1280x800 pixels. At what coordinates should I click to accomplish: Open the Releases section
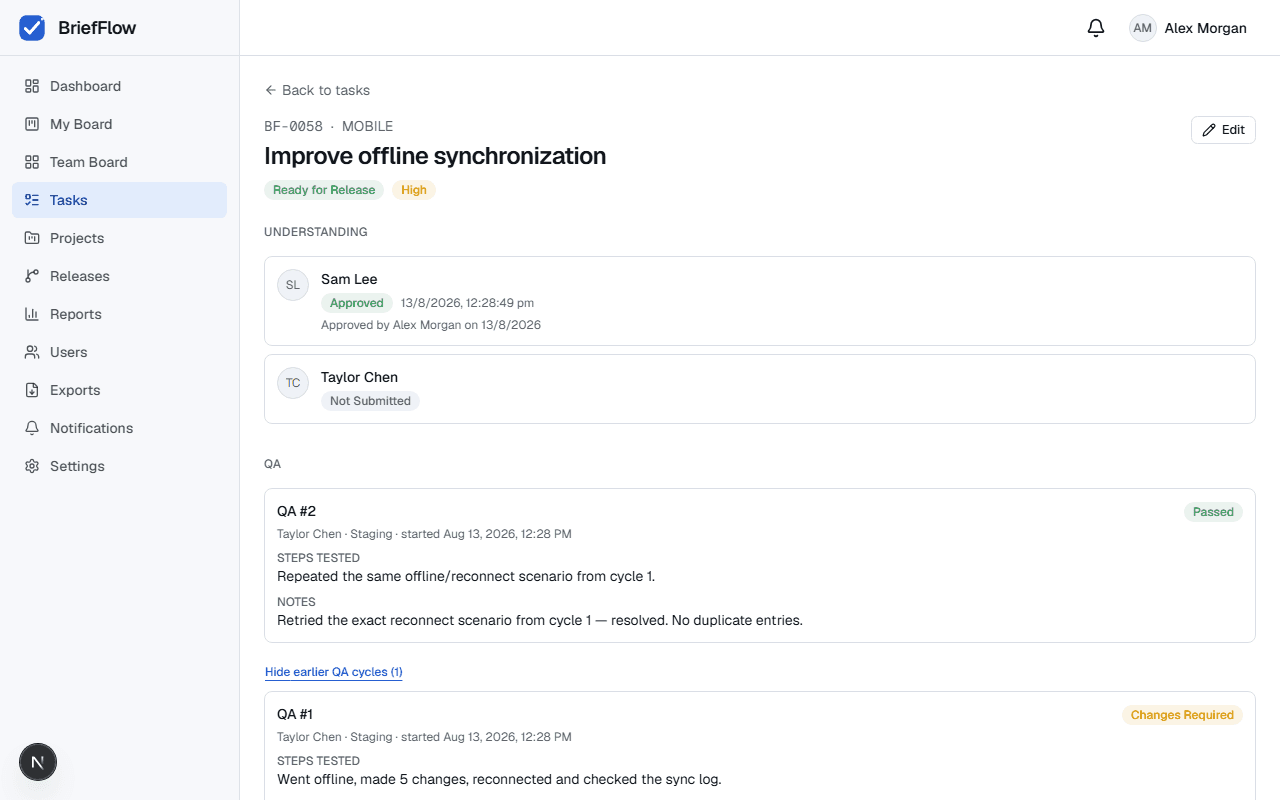[x=120, y=276]
